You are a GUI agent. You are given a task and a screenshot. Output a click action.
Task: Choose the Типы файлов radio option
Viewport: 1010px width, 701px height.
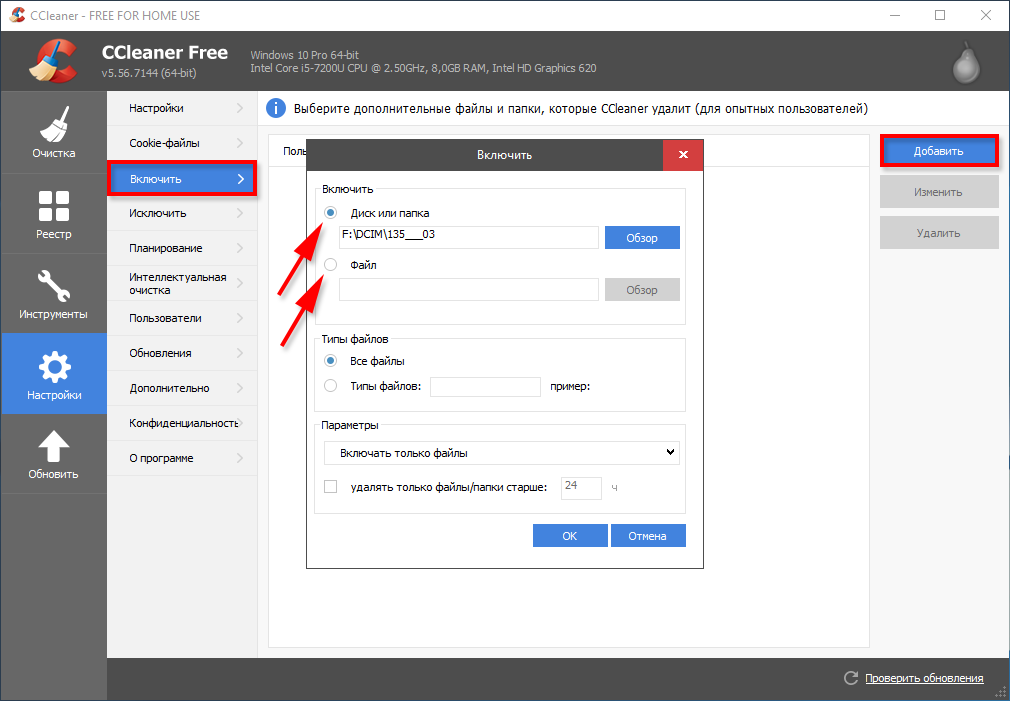[331, 386]
